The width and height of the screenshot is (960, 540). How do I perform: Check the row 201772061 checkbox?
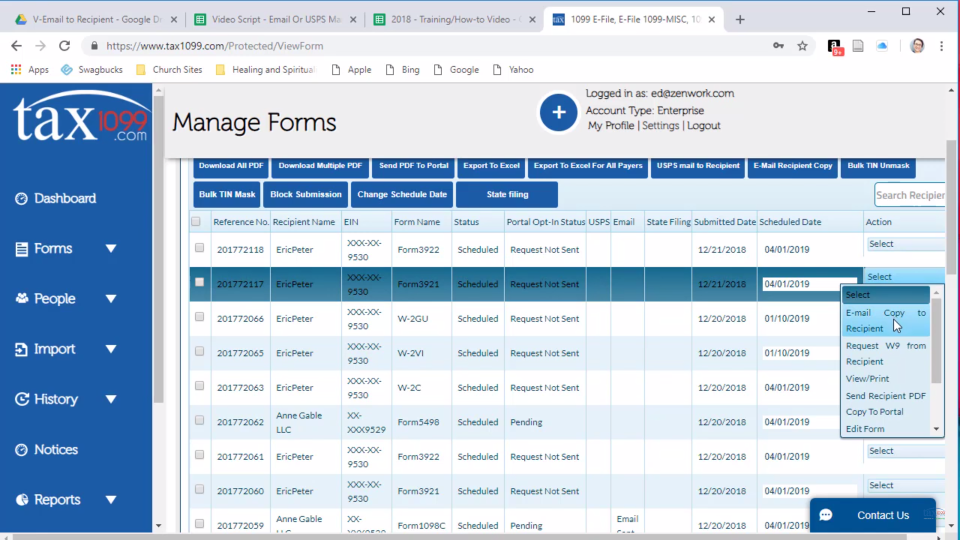200,455
